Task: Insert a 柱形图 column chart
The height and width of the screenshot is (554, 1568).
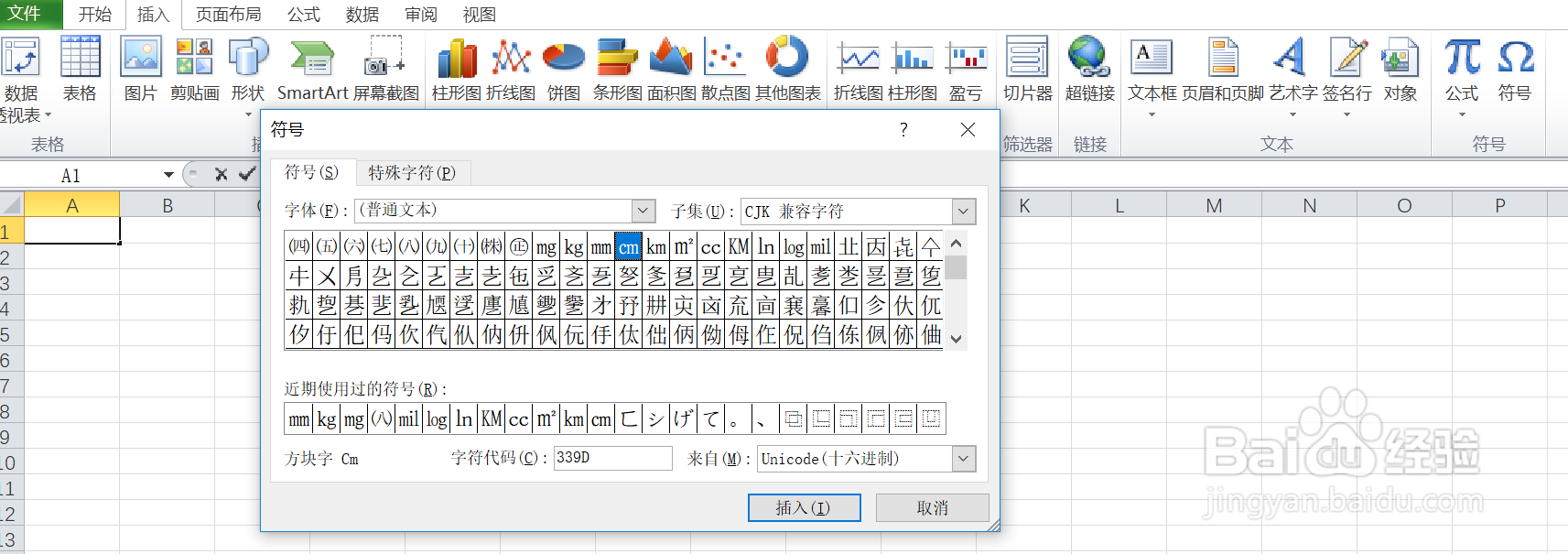Action: [456, 70]
